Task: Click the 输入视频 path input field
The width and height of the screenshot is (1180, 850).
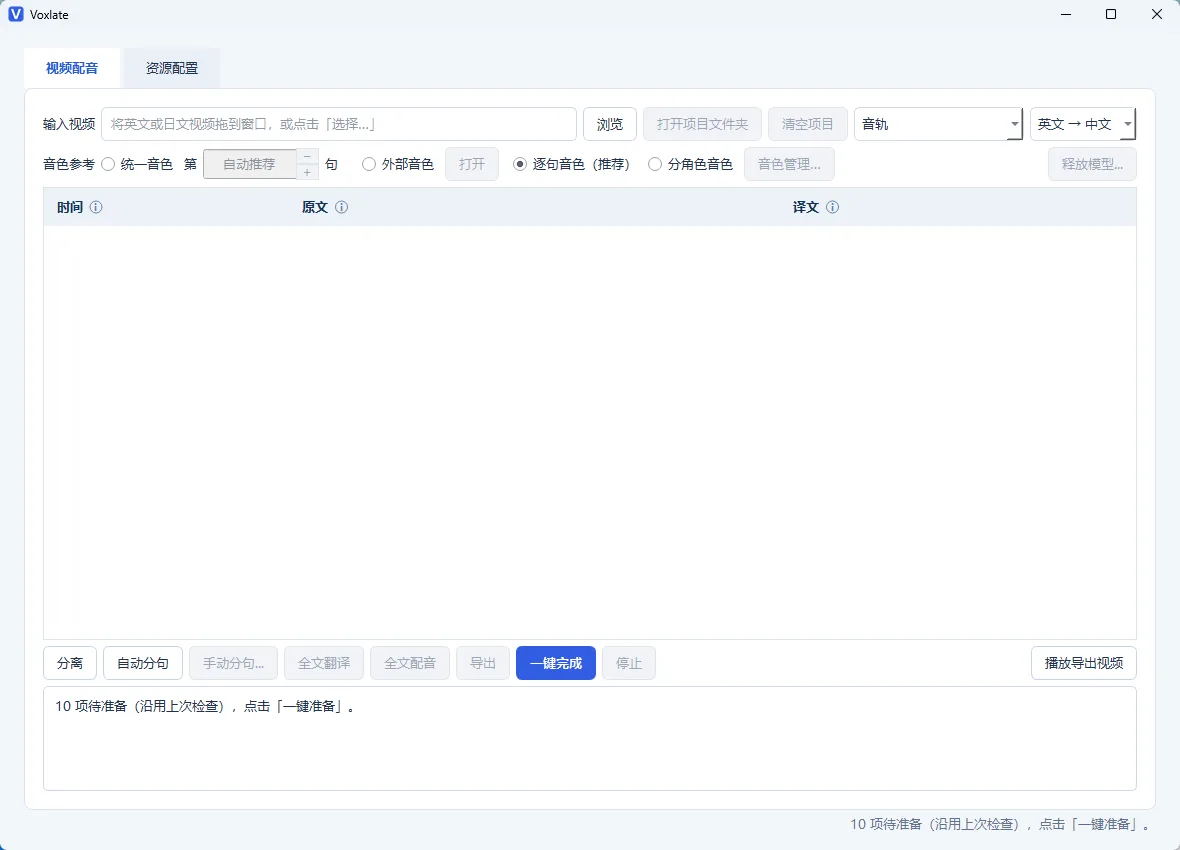Action: tap(339, 124)
